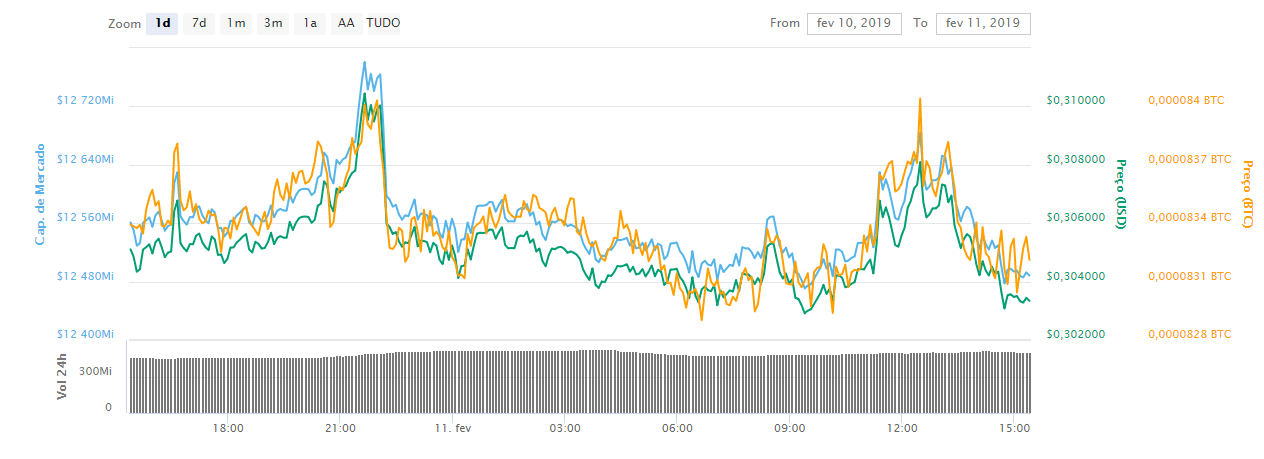
Task: Choose the AA zoom option
Action: pos(346,23)
